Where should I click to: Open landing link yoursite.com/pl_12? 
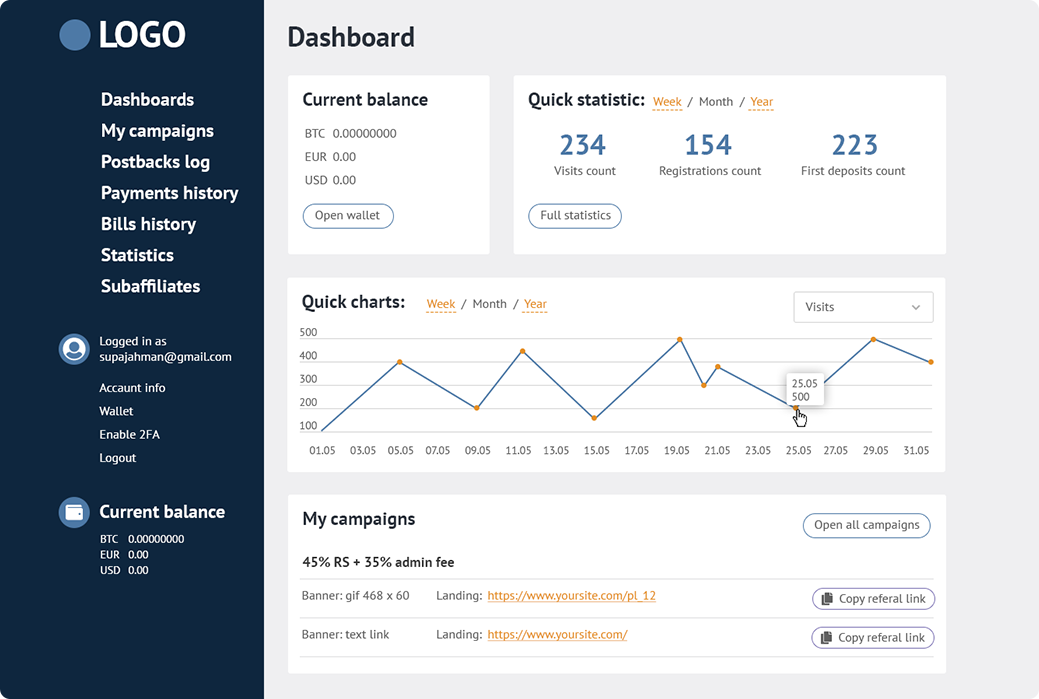[x=571, y=596]
